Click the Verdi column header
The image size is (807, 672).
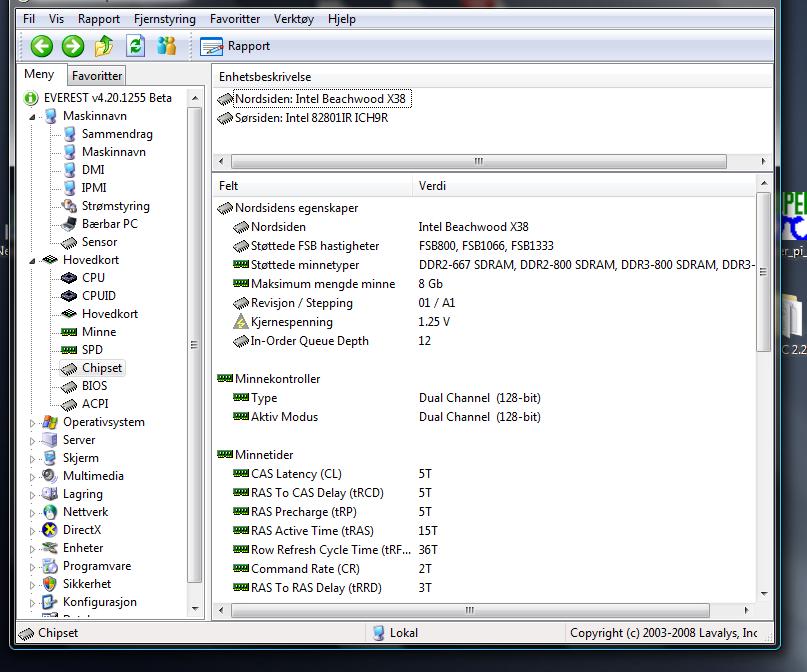tap(584, 186)
